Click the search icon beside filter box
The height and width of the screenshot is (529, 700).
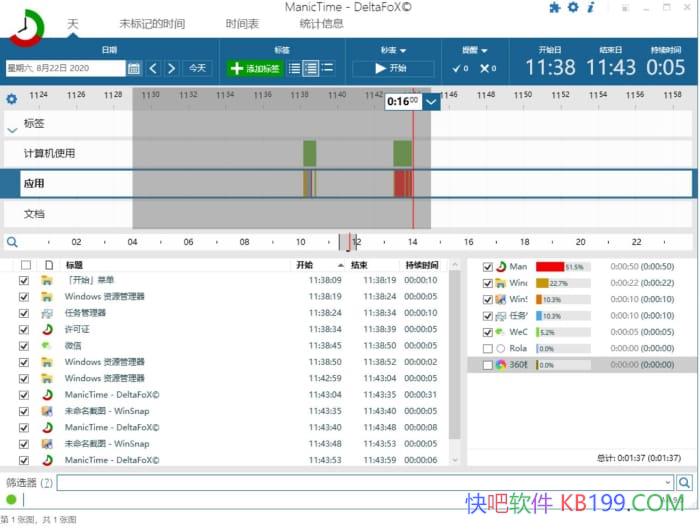[x=684, y=483]
